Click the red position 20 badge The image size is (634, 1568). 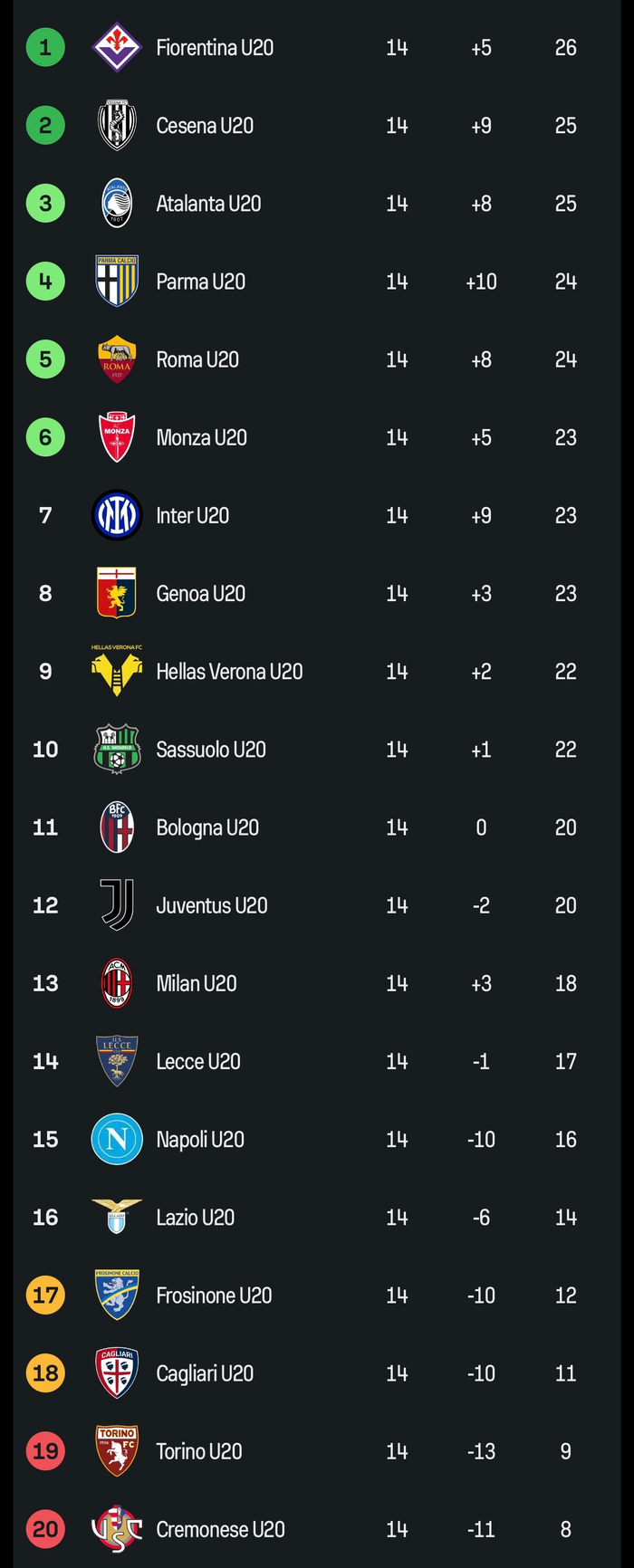click(45, 1529)
